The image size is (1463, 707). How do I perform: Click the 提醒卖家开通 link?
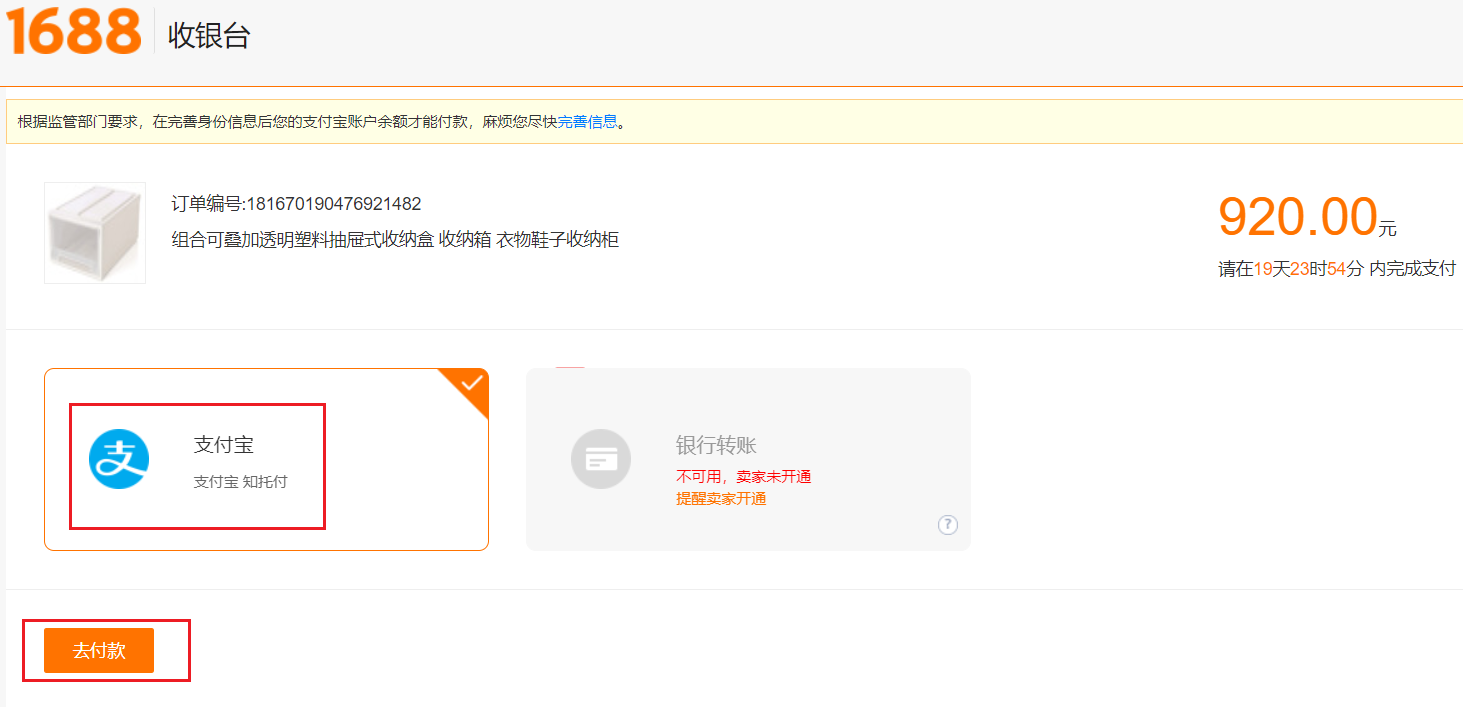(721, 498)
